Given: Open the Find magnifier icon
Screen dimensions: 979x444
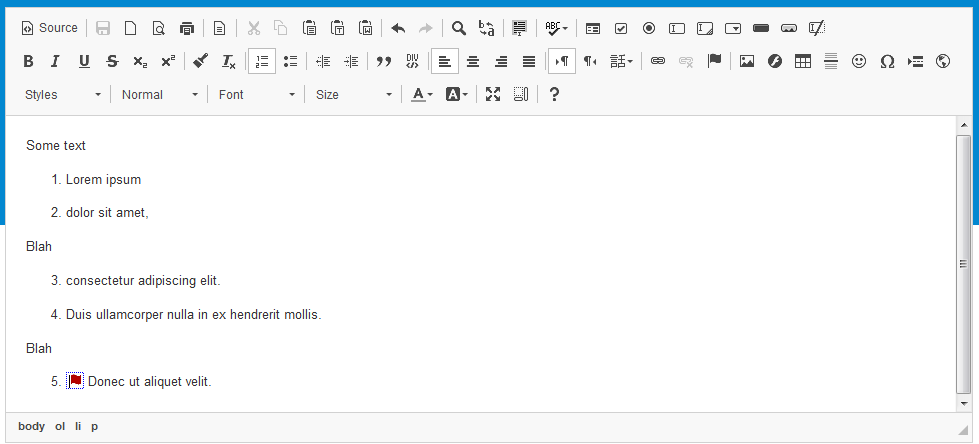Looking at the screenshot, I should tap(459, 28).
